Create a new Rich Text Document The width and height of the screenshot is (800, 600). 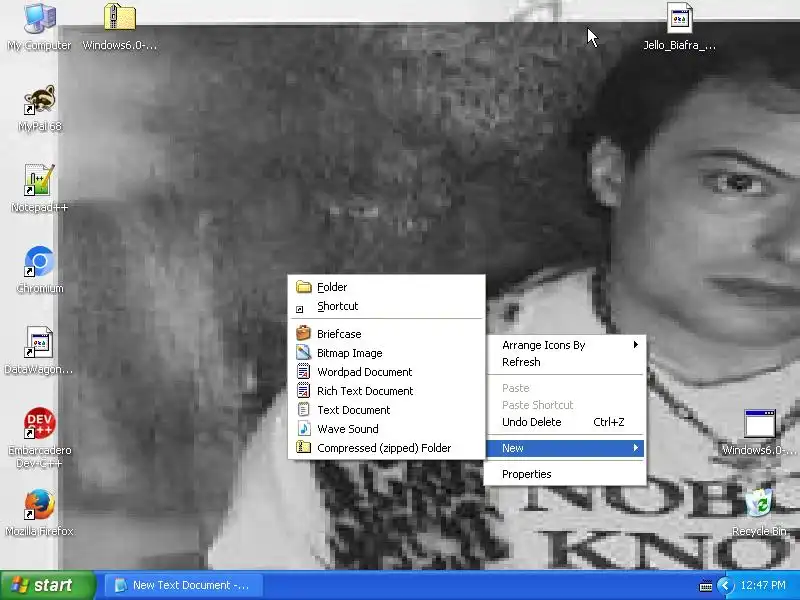coord(386,391)
